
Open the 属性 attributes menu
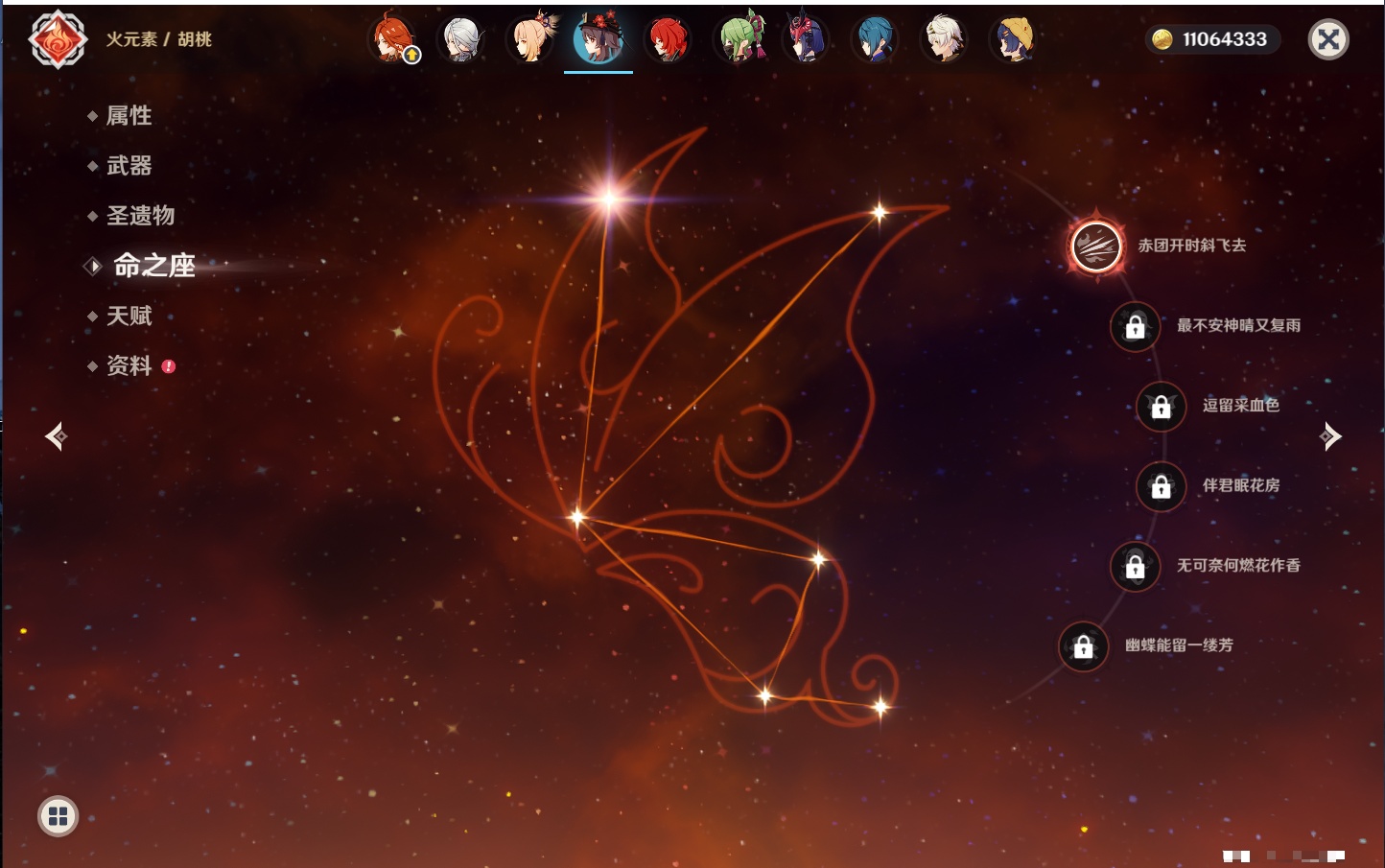tap(129, 116)
